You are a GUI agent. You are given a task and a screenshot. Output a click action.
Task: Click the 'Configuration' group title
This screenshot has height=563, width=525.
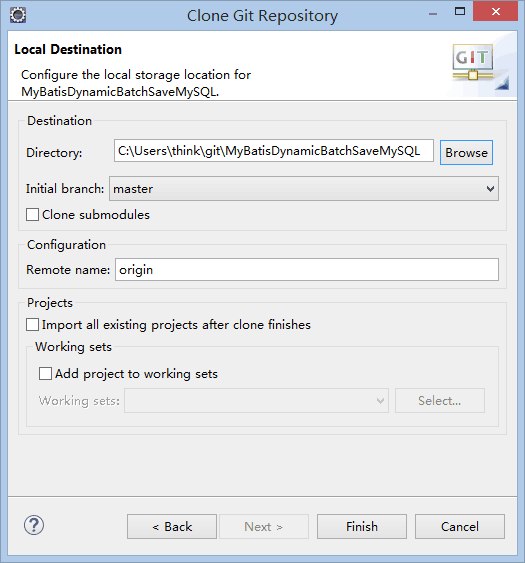pos(66,245)
